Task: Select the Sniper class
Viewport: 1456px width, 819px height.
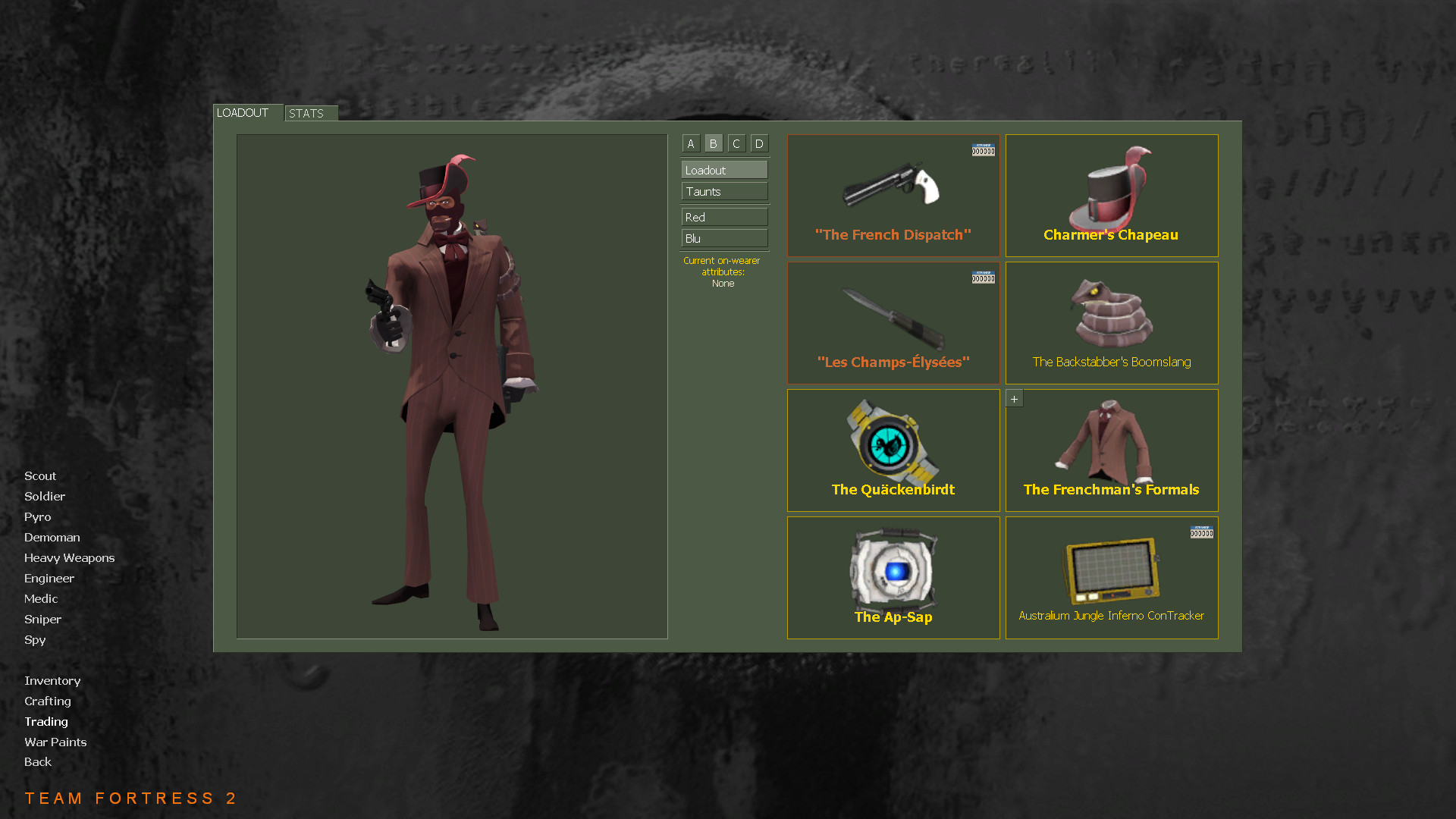Action: tap(42, 619)
